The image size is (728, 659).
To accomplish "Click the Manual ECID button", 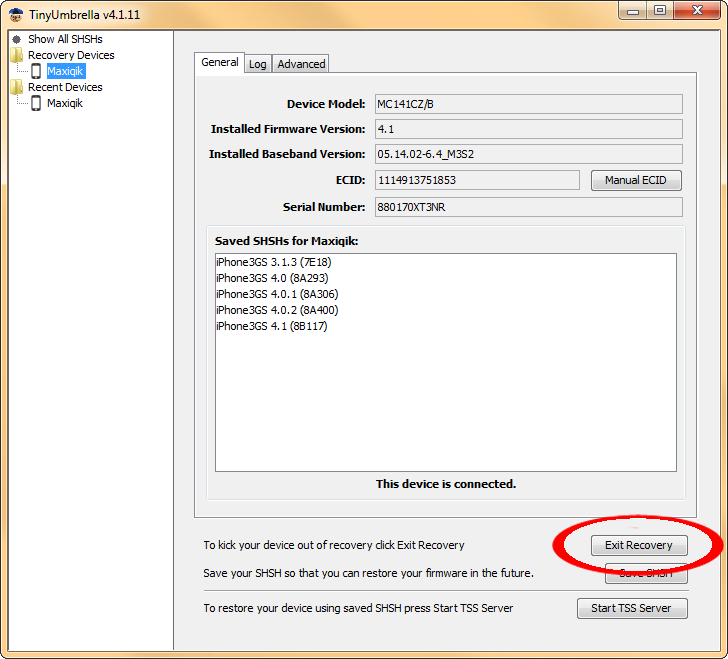I will coord(636,180).
